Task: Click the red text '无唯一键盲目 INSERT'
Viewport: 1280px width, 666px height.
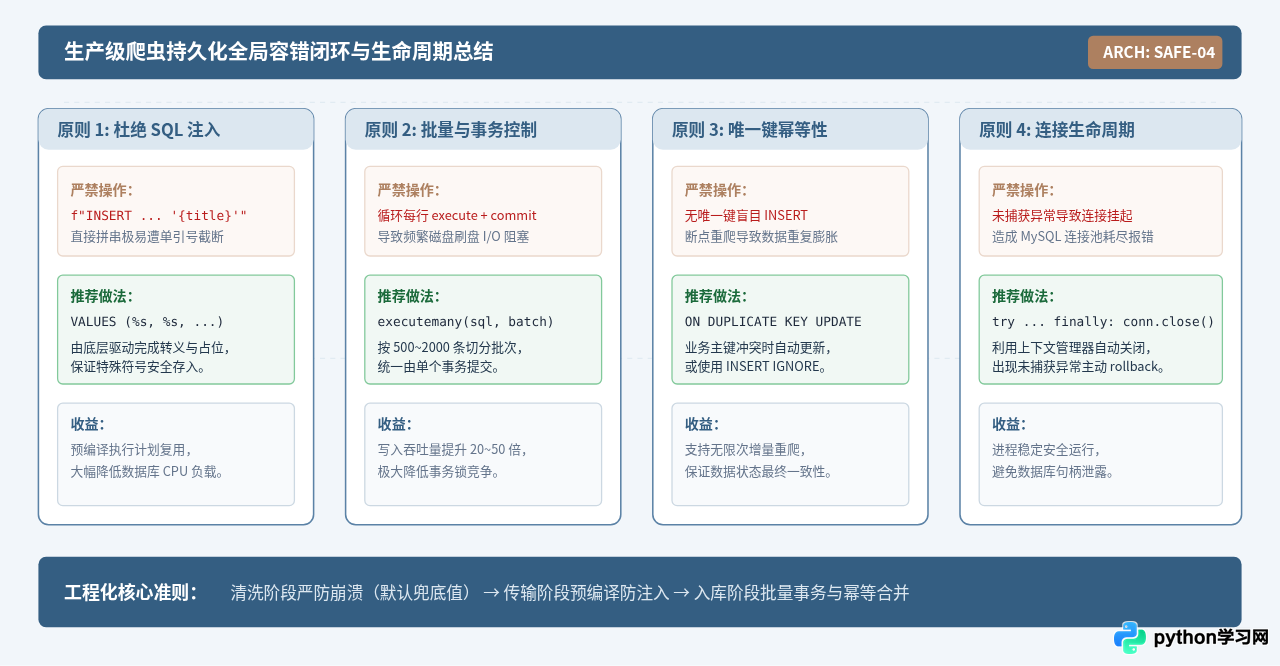Action: click(746, 215)
